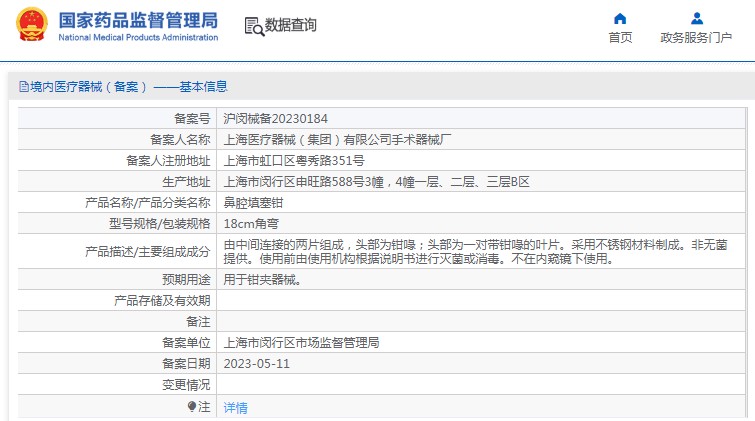The image size is (755, 421).
Task: Click the empty 变更情况 value cell
Action: click(x=481, y=385)
